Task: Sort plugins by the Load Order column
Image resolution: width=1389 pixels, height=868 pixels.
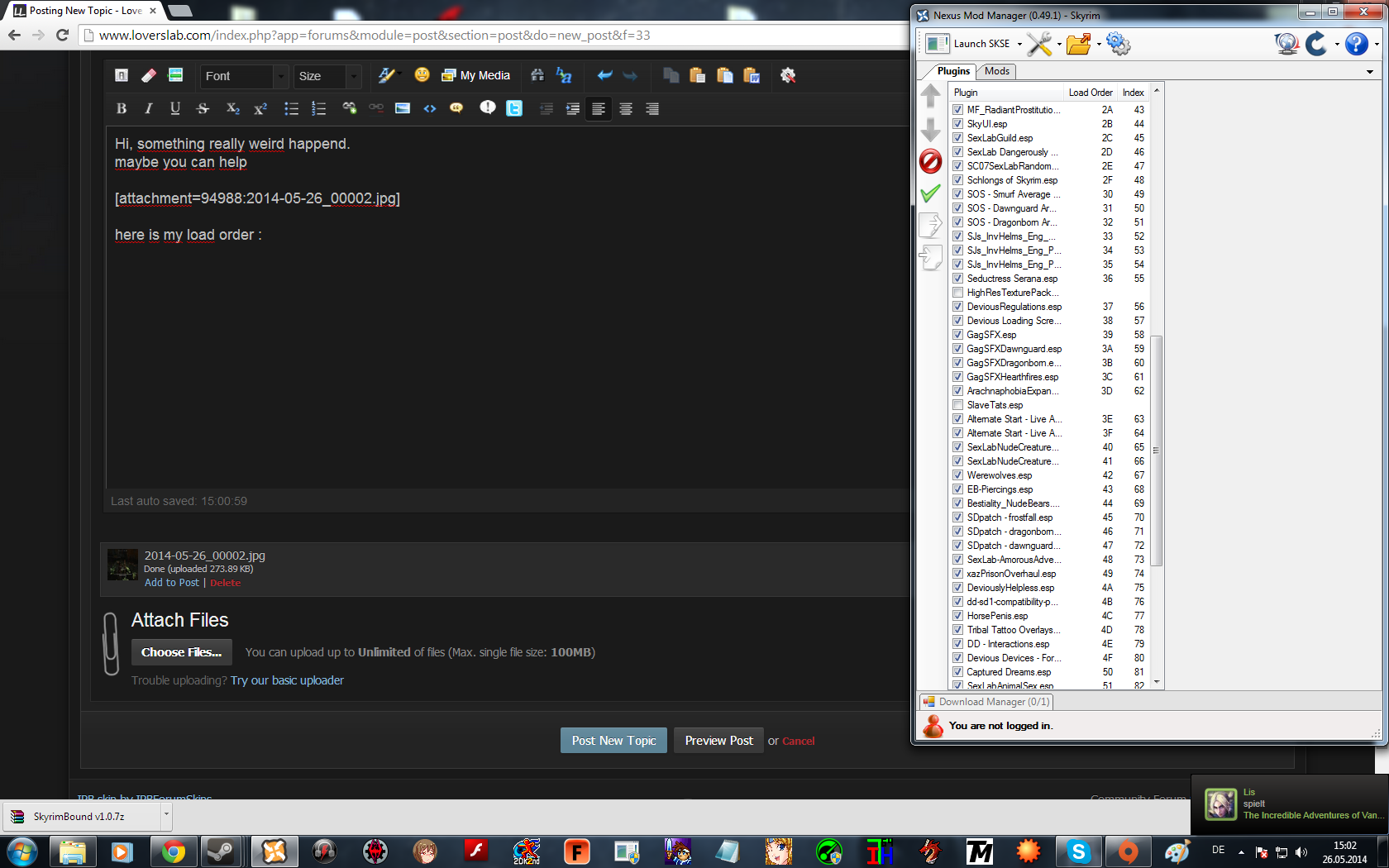Action: (1090, 93)
